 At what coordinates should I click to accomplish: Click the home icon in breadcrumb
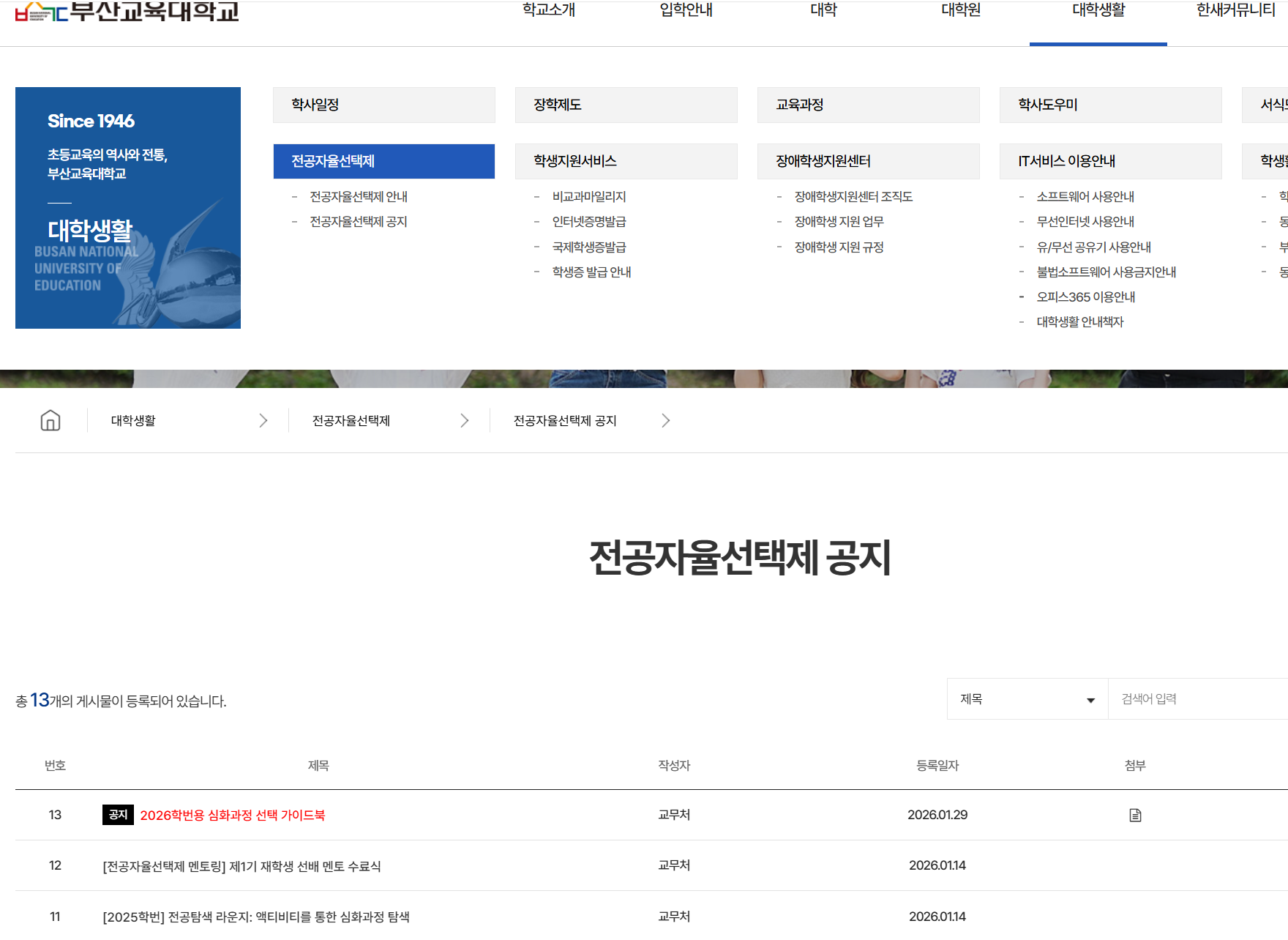pos(50,420)
